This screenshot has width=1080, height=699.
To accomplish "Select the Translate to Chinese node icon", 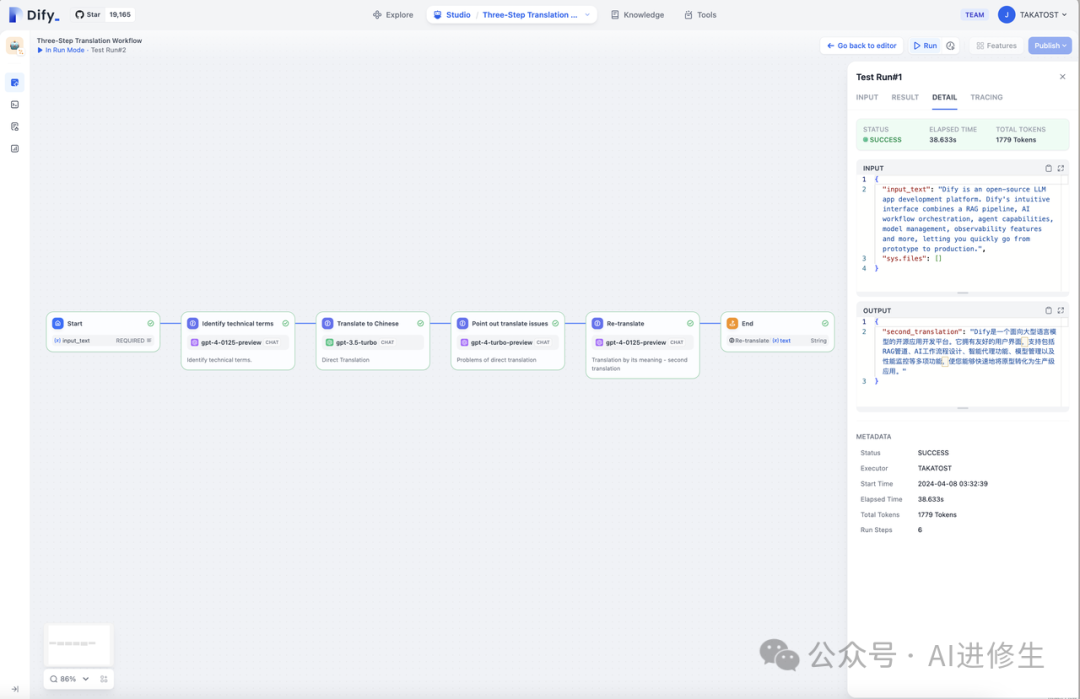I will pos(328,323).
